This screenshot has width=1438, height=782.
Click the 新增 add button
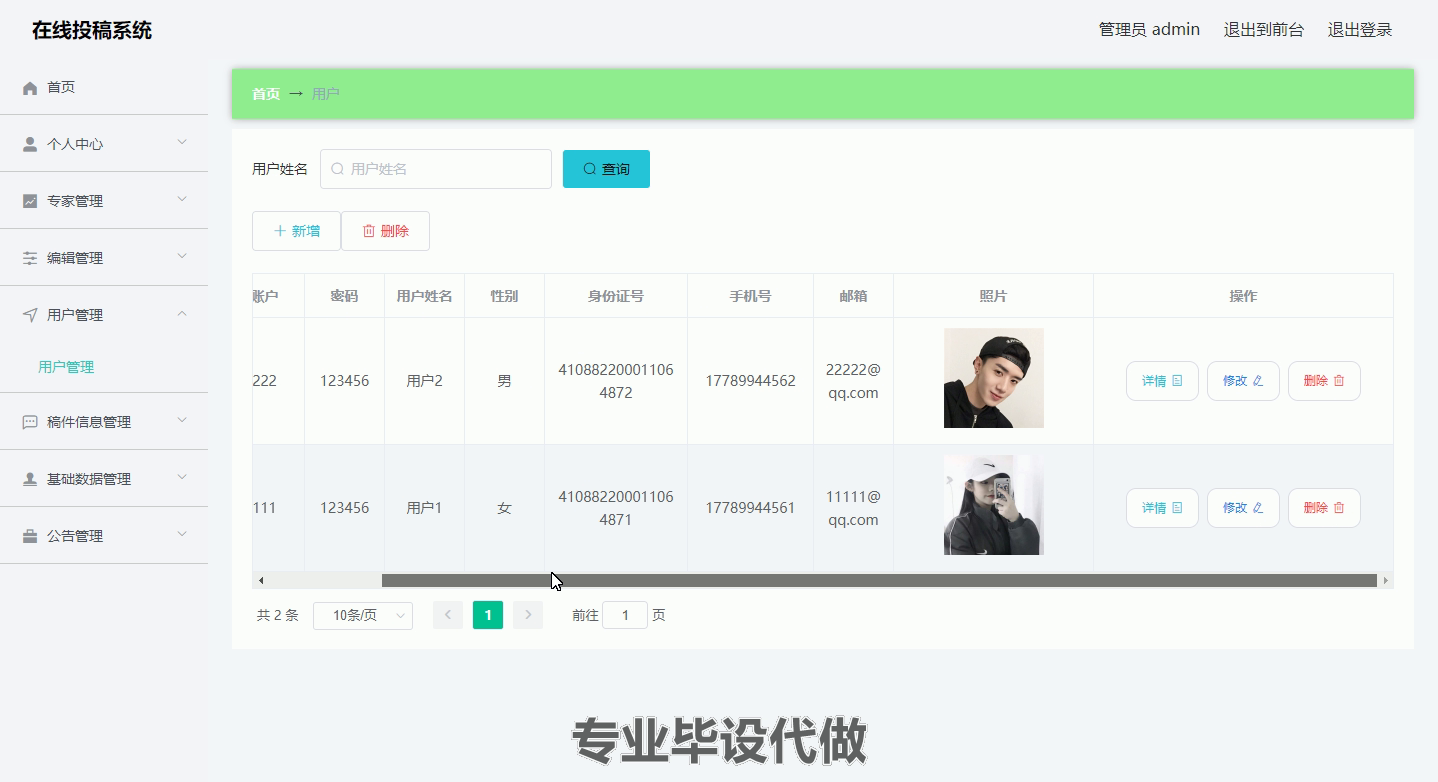pyautogui.click(x=296, y=231)
